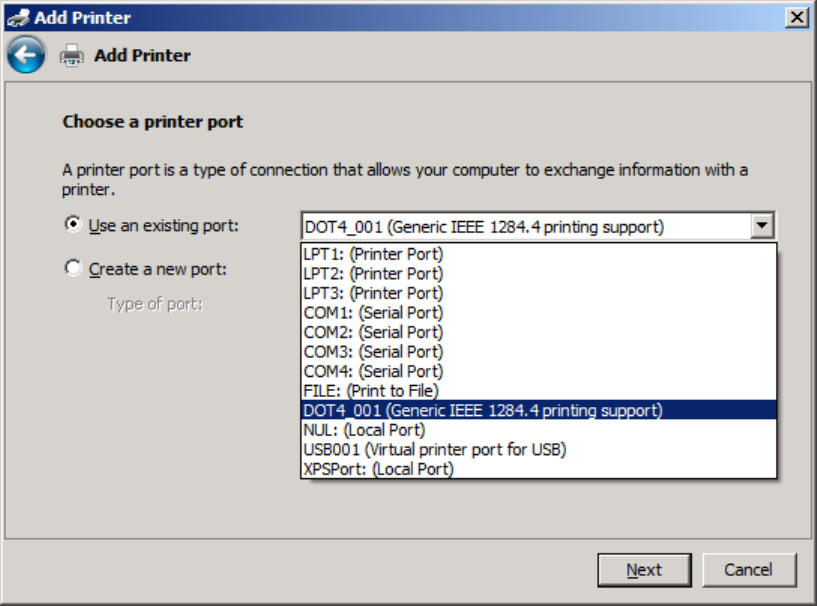817x606 pixels.
Task: Pick USB001 virtual printer port for USB
Action: tap(435, 449)
